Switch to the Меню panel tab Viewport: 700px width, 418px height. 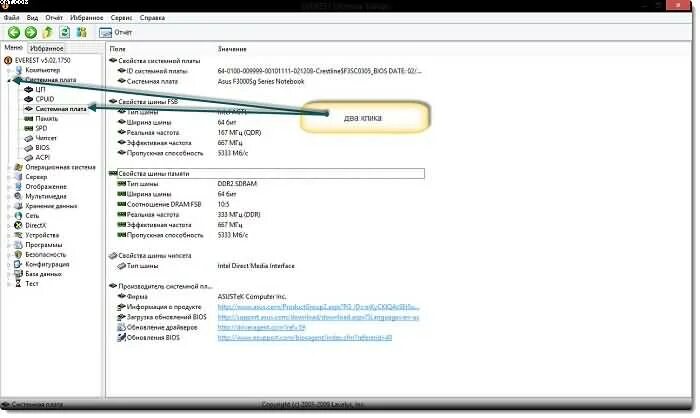(x=13, y=47)
